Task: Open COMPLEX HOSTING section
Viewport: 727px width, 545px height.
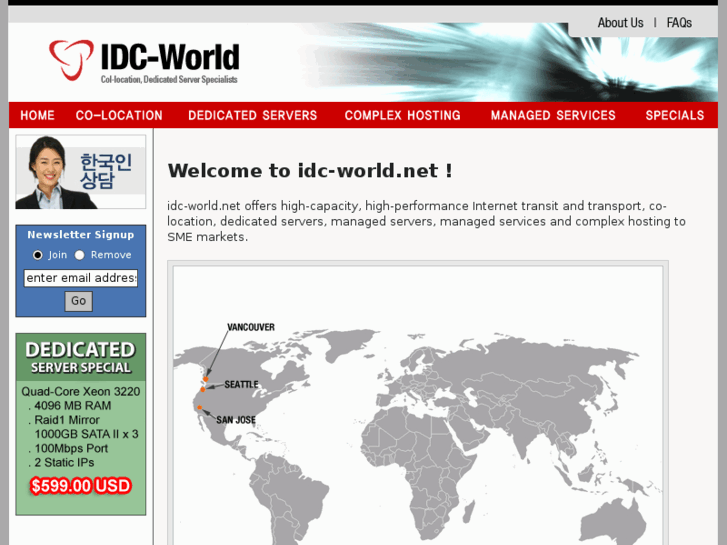Action: (x=402, y=115)
